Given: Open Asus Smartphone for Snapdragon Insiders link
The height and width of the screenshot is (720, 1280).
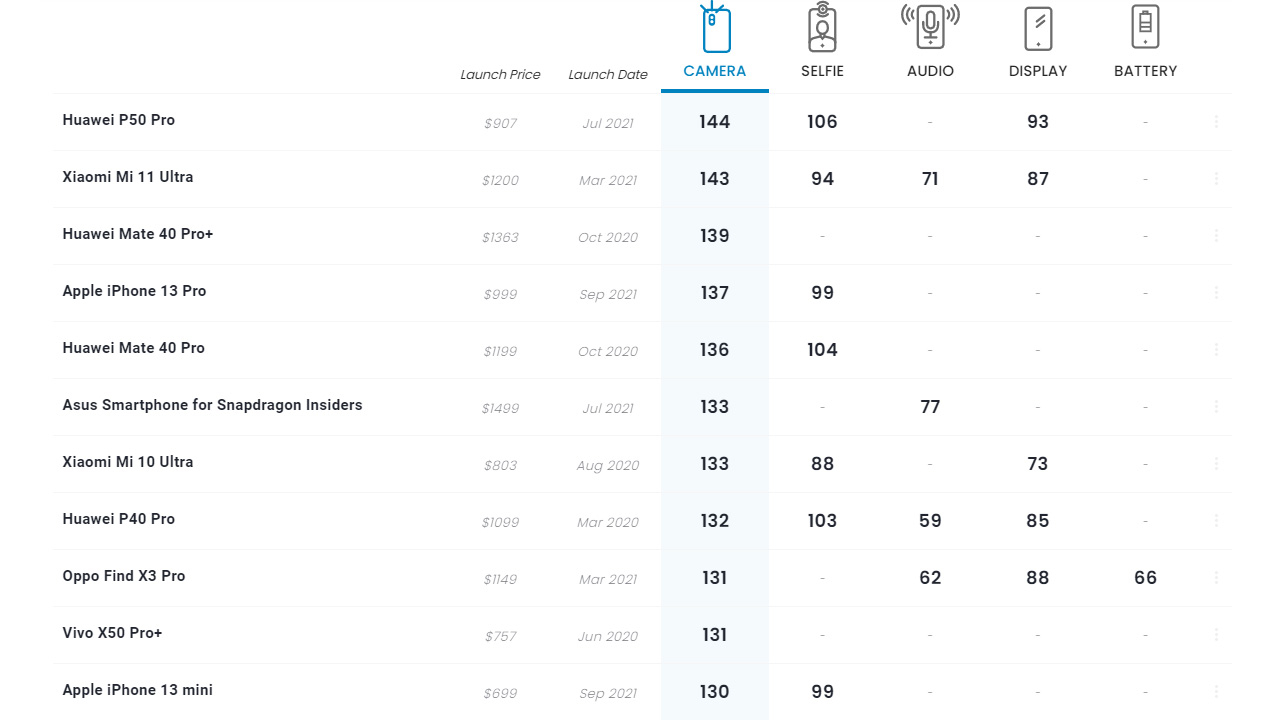Looking at the screenshot, I should (x=212, y=405).
